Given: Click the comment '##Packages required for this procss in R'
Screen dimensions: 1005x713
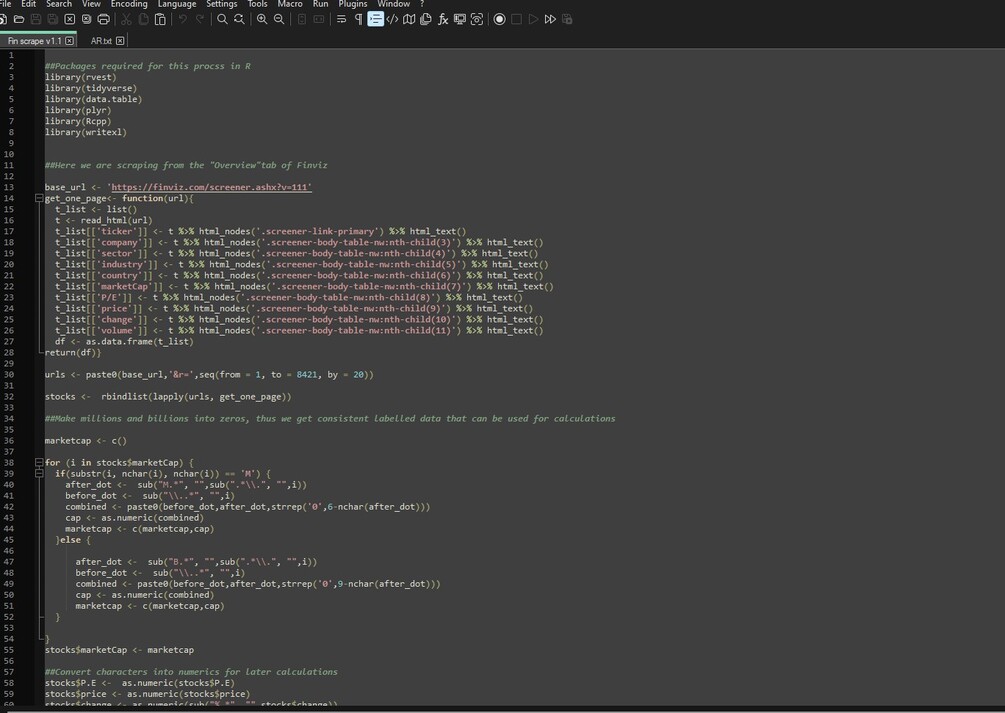Looking at the screenshot, I should point(148,66).
